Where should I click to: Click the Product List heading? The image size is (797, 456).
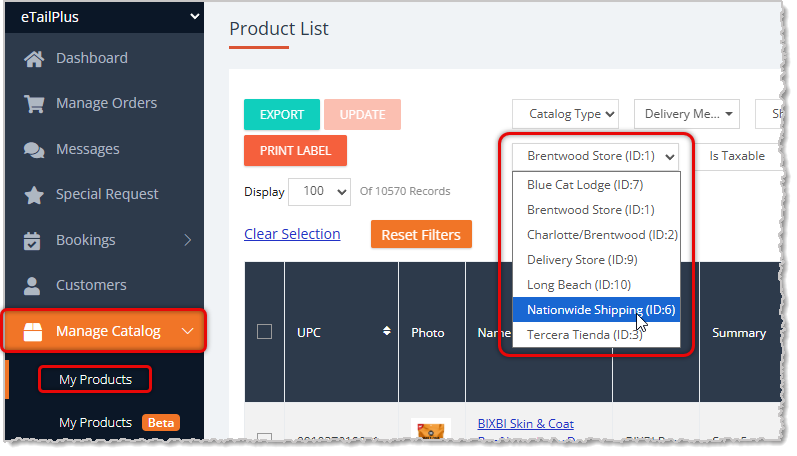279,28
